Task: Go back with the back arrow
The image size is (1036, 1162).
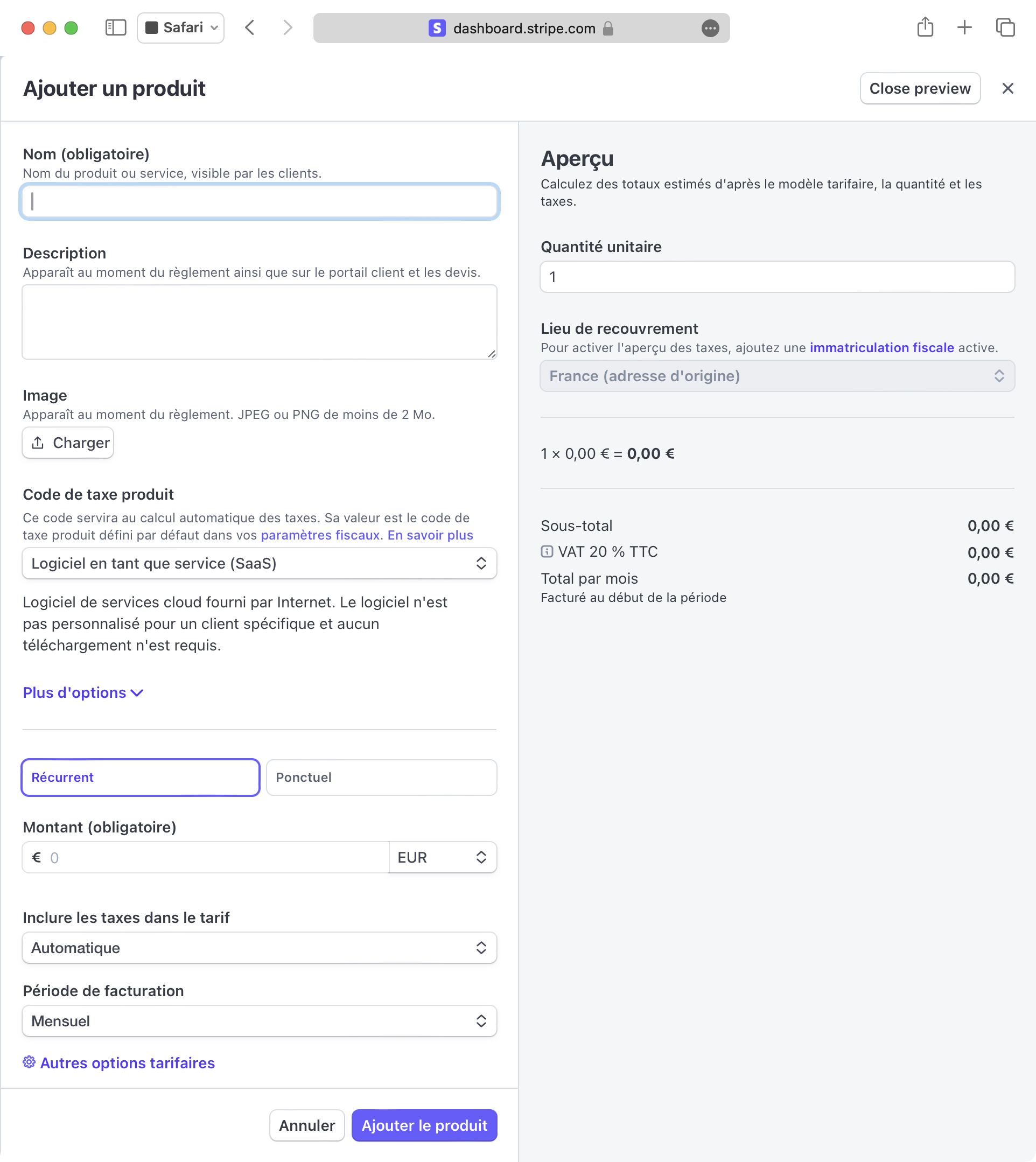Action: coord(250,27)
